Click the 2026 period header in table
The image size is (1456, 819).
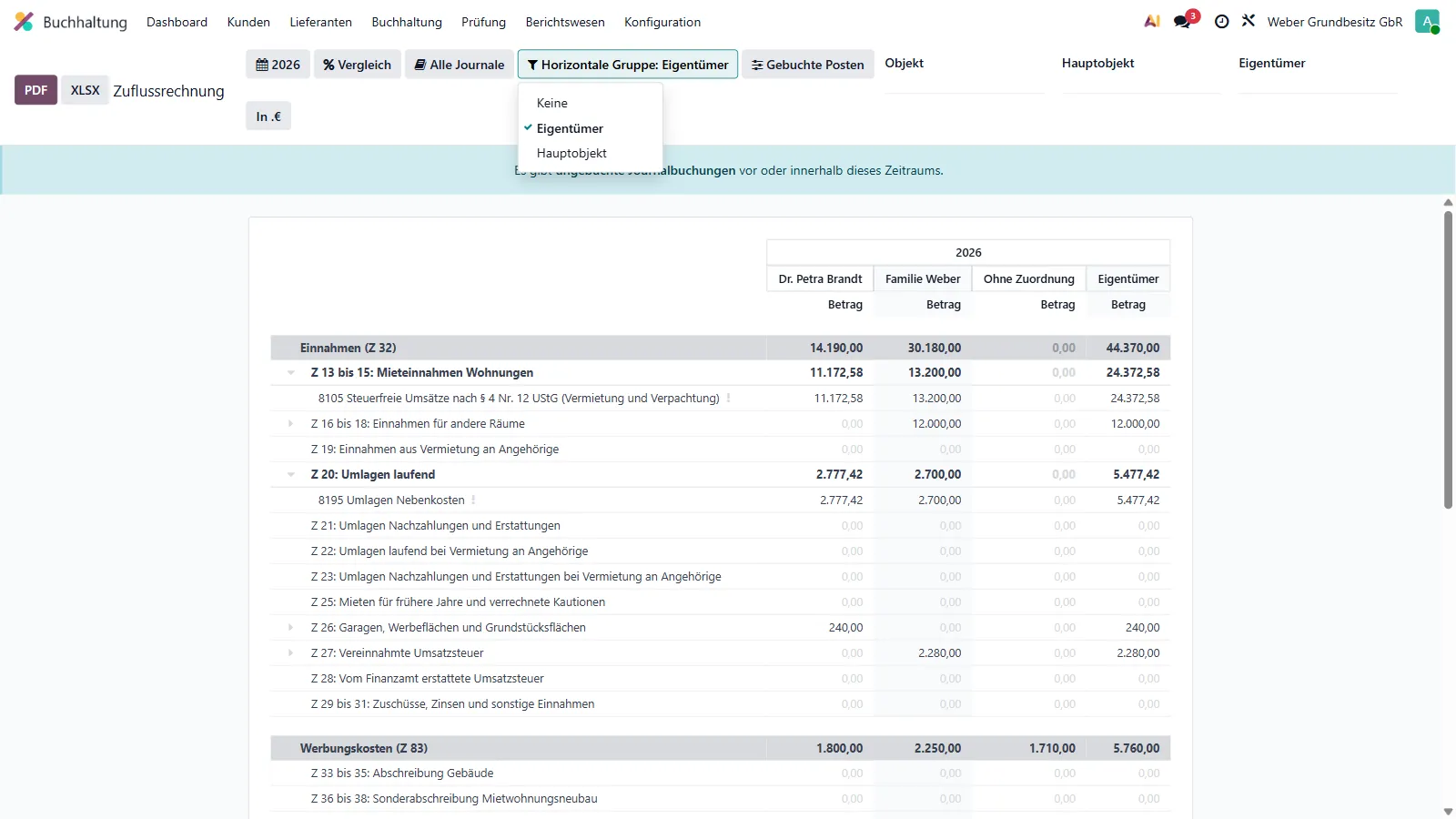coord(968,252)
